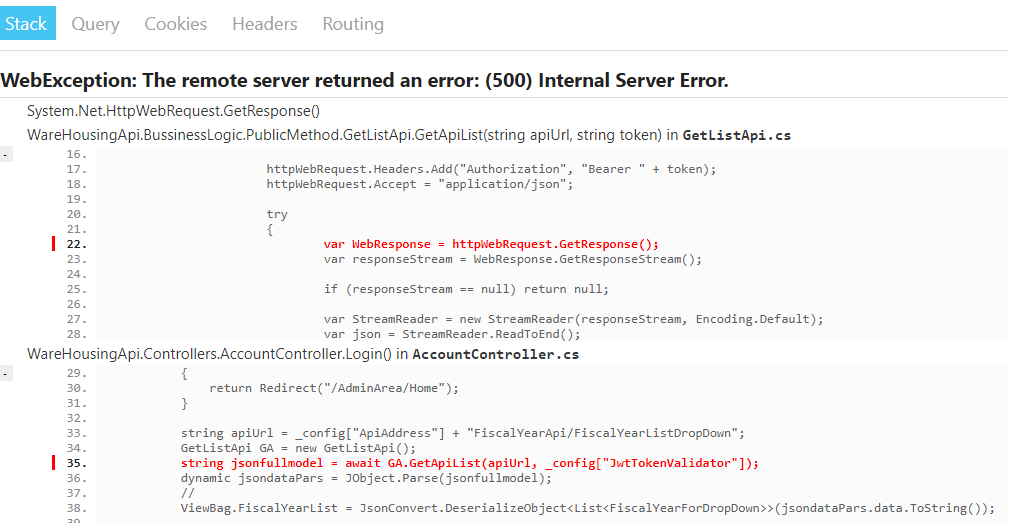Click the GetListApi.cs file name

click(x=737, y=135)
